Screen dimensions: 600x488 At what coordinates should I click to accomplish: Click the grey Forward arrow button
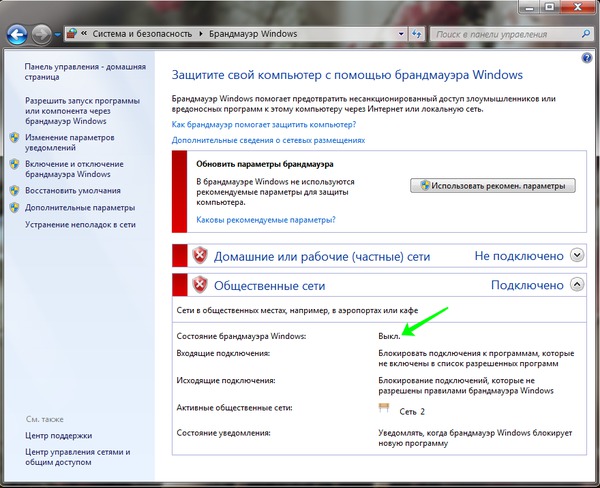[41, 35]
